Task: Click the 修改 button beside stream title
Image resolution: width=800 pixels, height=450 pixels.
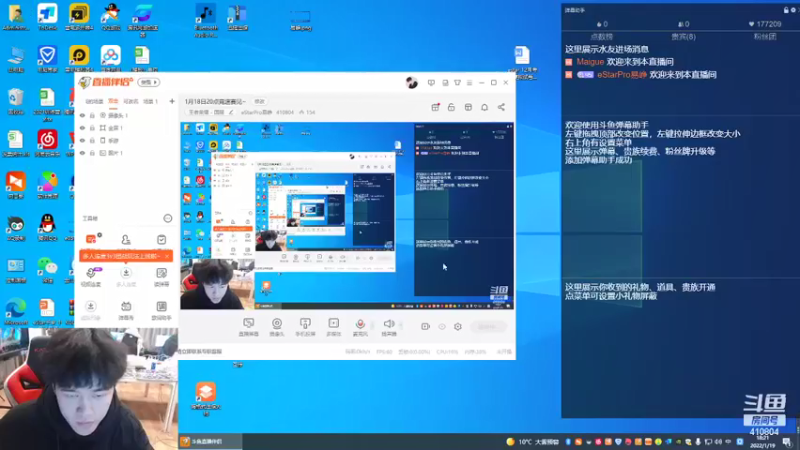Action: (x=260, y=102)
